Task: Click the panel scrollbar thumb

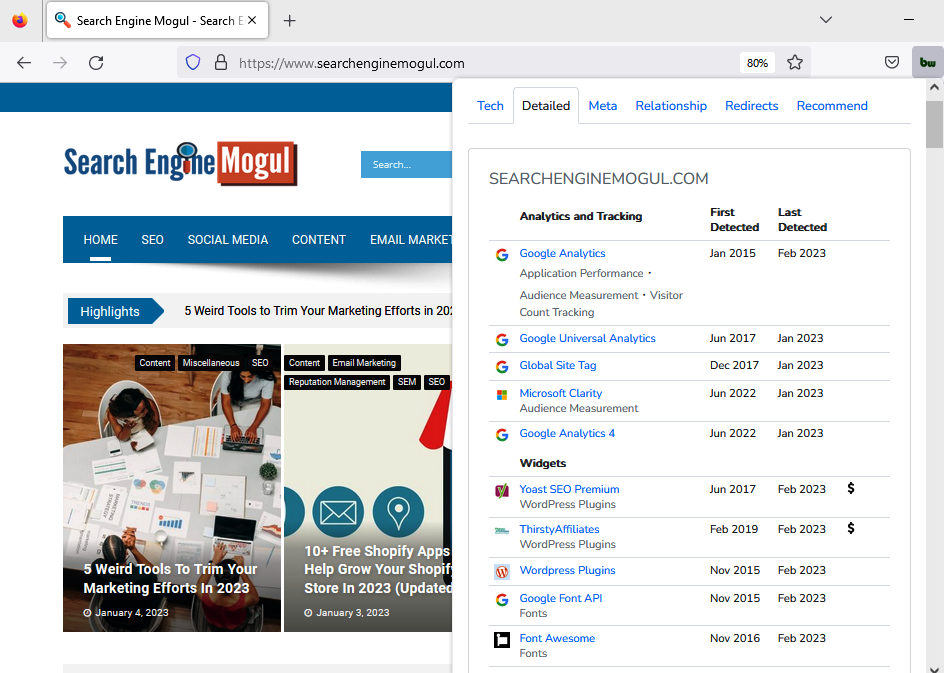Action: click(934, 124)
